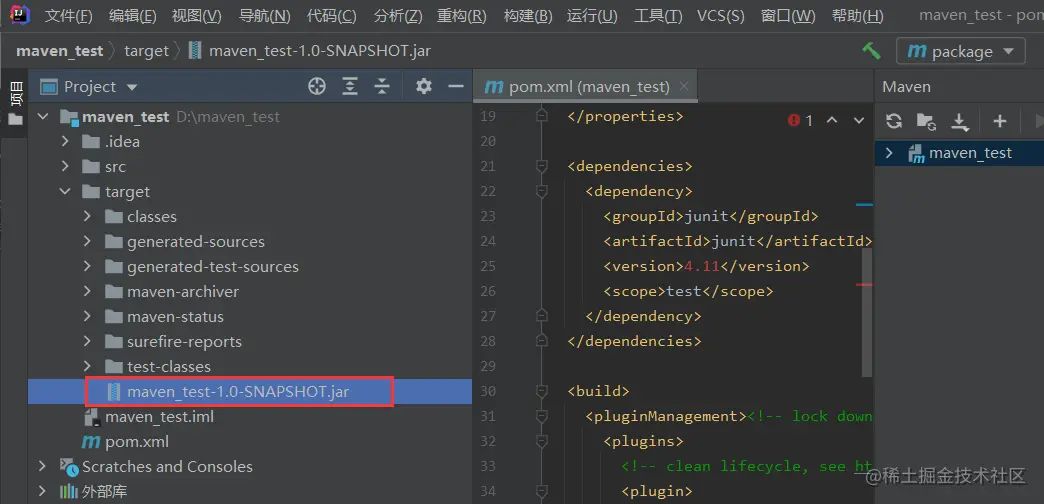This screenshot has height=504, width=1044.
Task: Open the 窗口(W) menu
Action: coord(788,16)
